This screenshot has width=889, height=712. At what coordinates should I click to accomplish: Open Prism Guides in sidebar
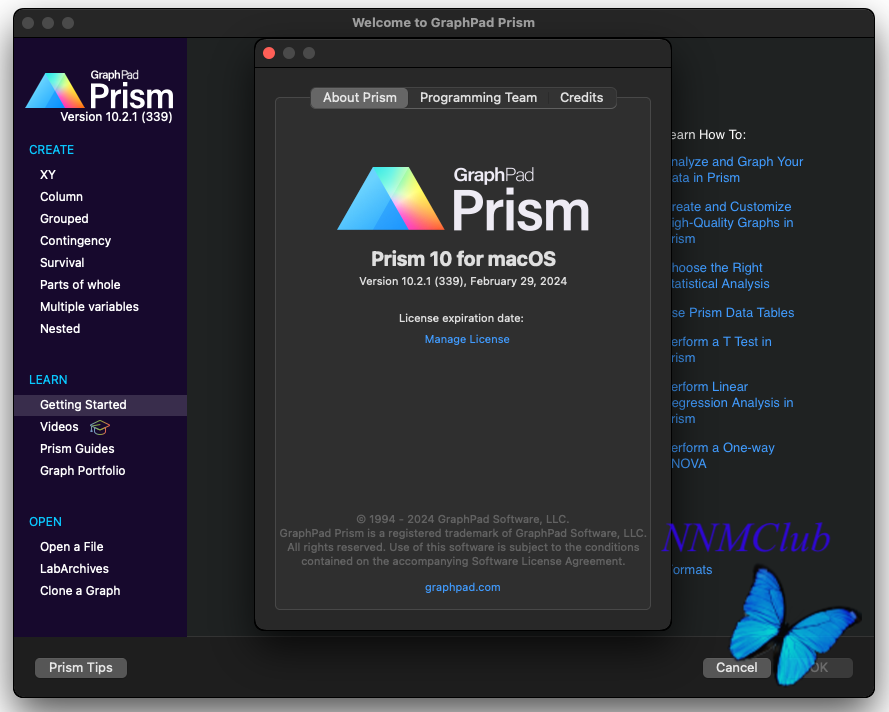(x=77, y=448)
